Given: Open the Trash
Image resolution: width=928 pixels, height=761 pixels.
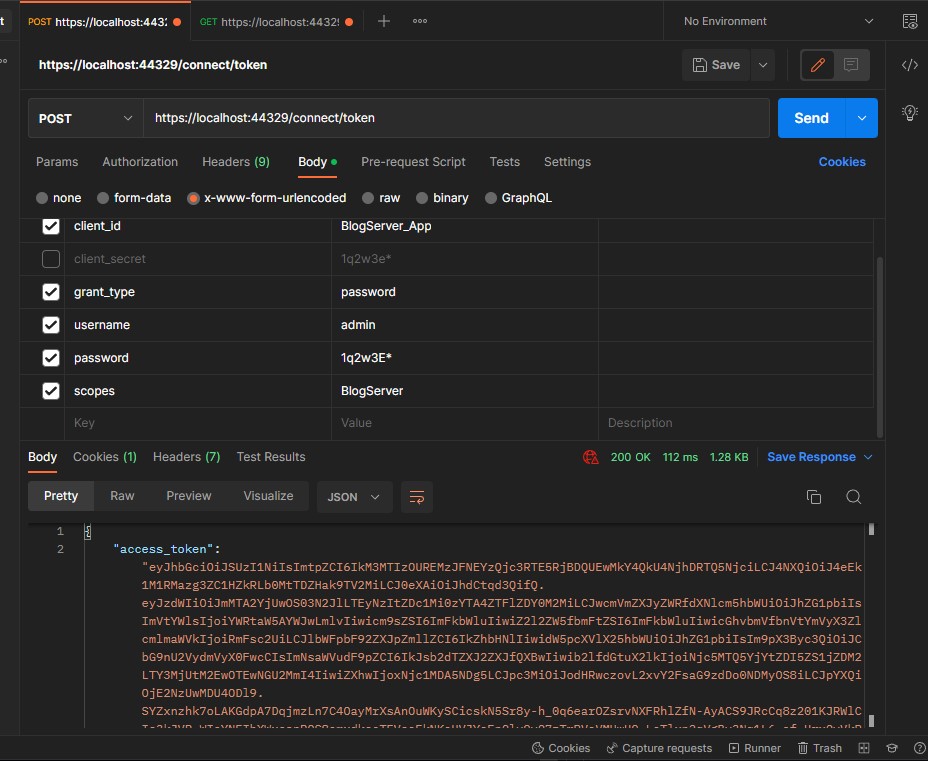Looking at the screenshot, I should 819,747.
